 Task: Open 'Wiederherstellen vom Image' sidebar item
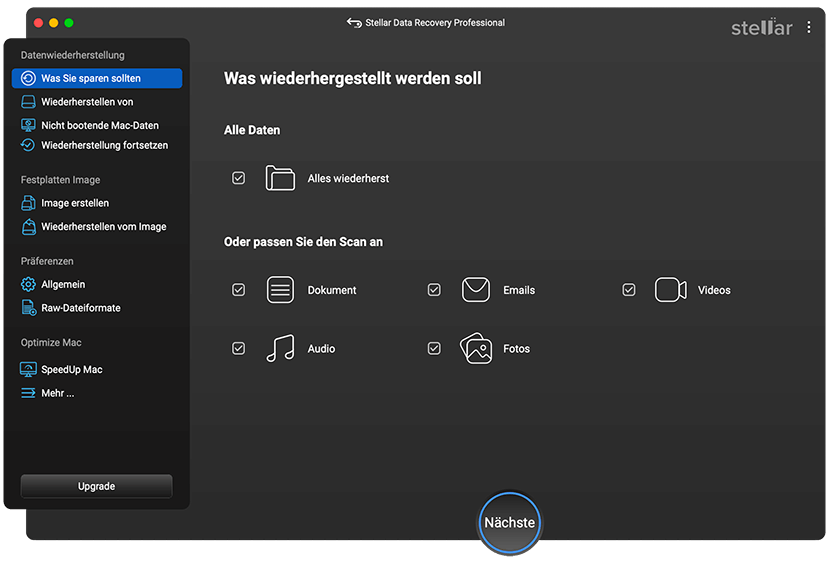(x=97, y=226)
